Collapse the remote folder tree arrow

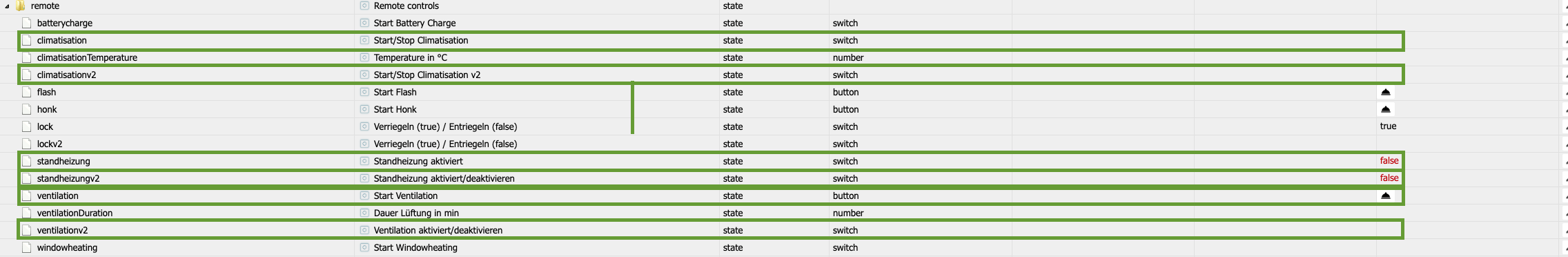(x=7, y=6)
